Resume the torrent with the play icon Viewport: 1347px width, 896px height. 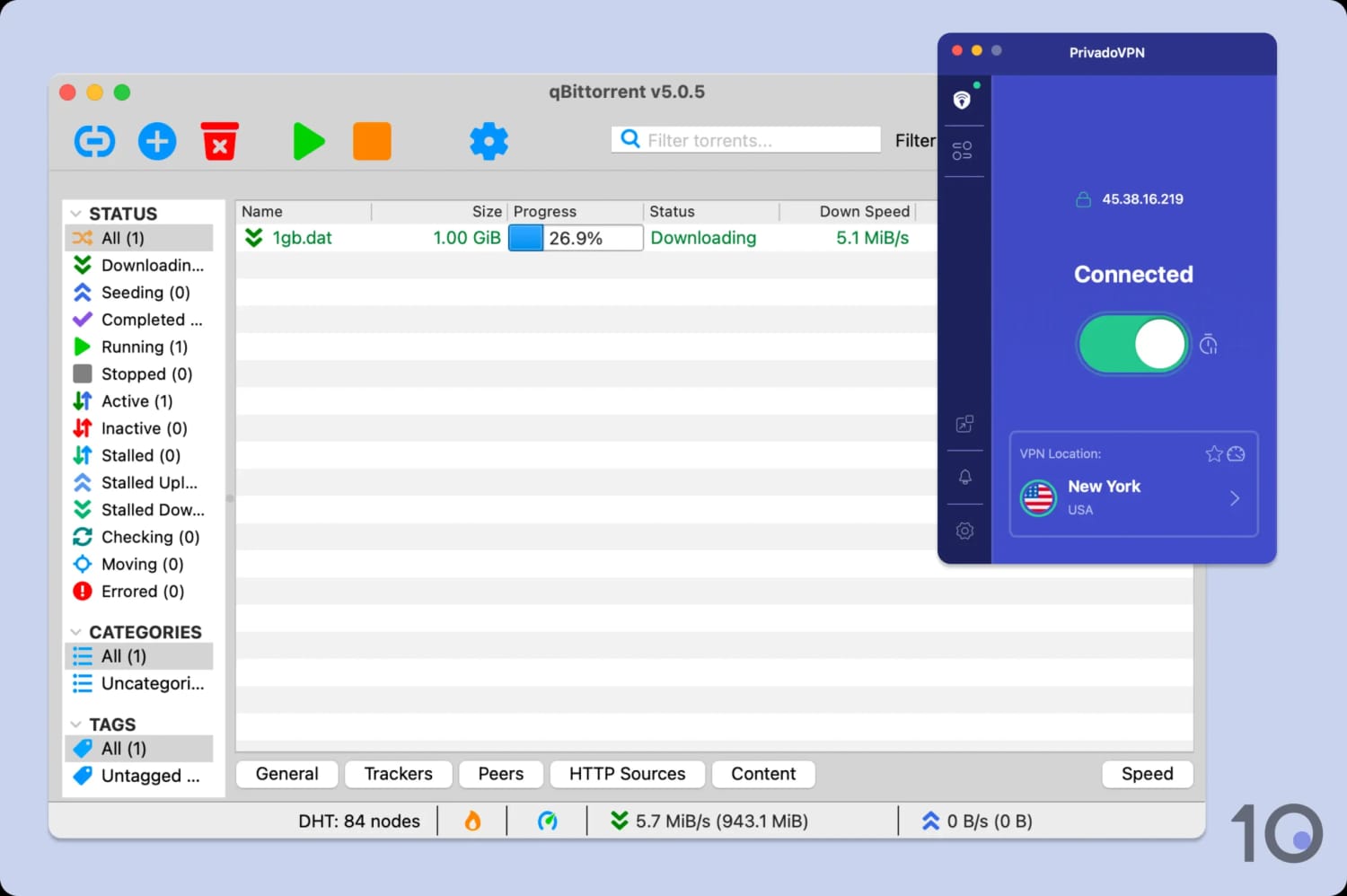(x=309, y=141)
